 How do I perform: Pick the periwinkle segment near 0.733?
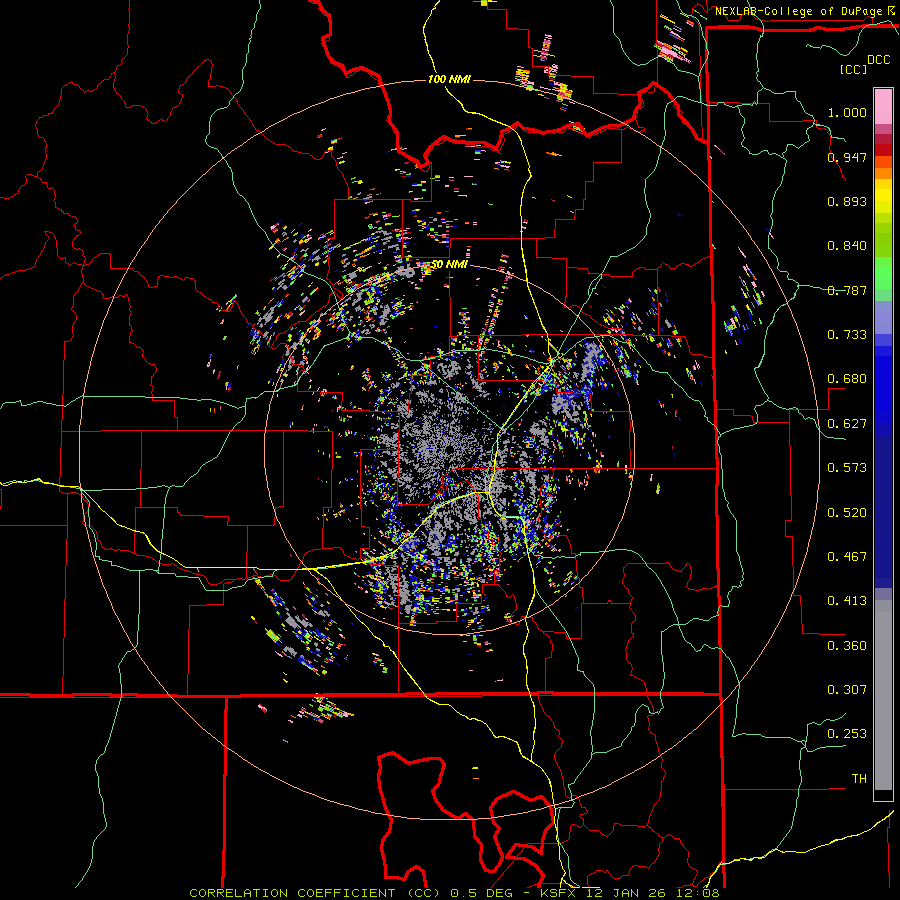click(x=883, y=318)
